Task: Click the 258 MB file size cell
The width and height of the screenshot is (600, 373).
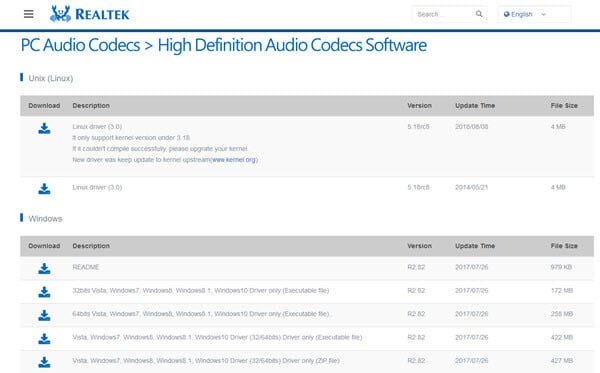Action: (x=562, y=314)
